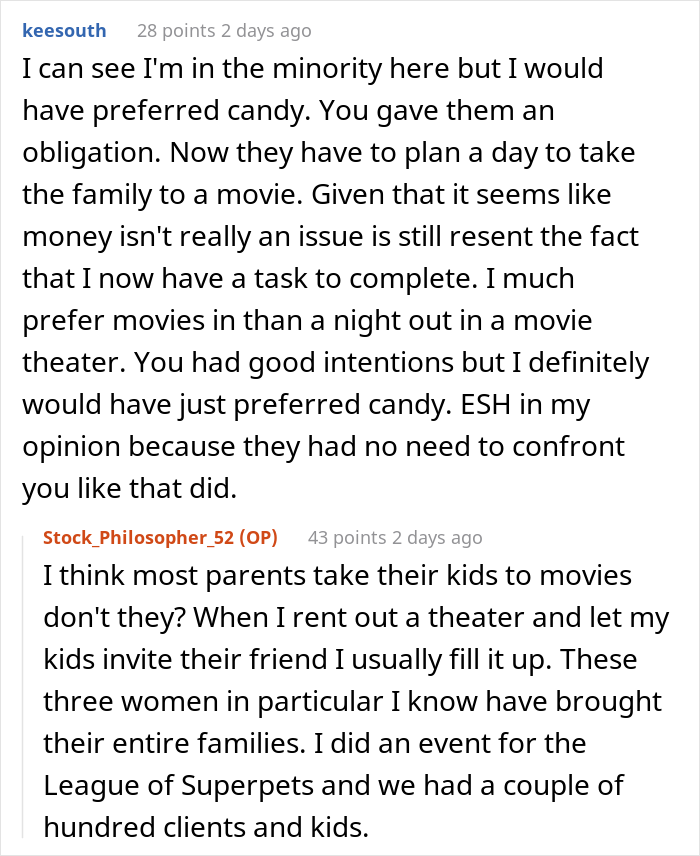
Task: Click the (OP) label beside Stock_Philosopher_52
Action: tap(258, 537)
